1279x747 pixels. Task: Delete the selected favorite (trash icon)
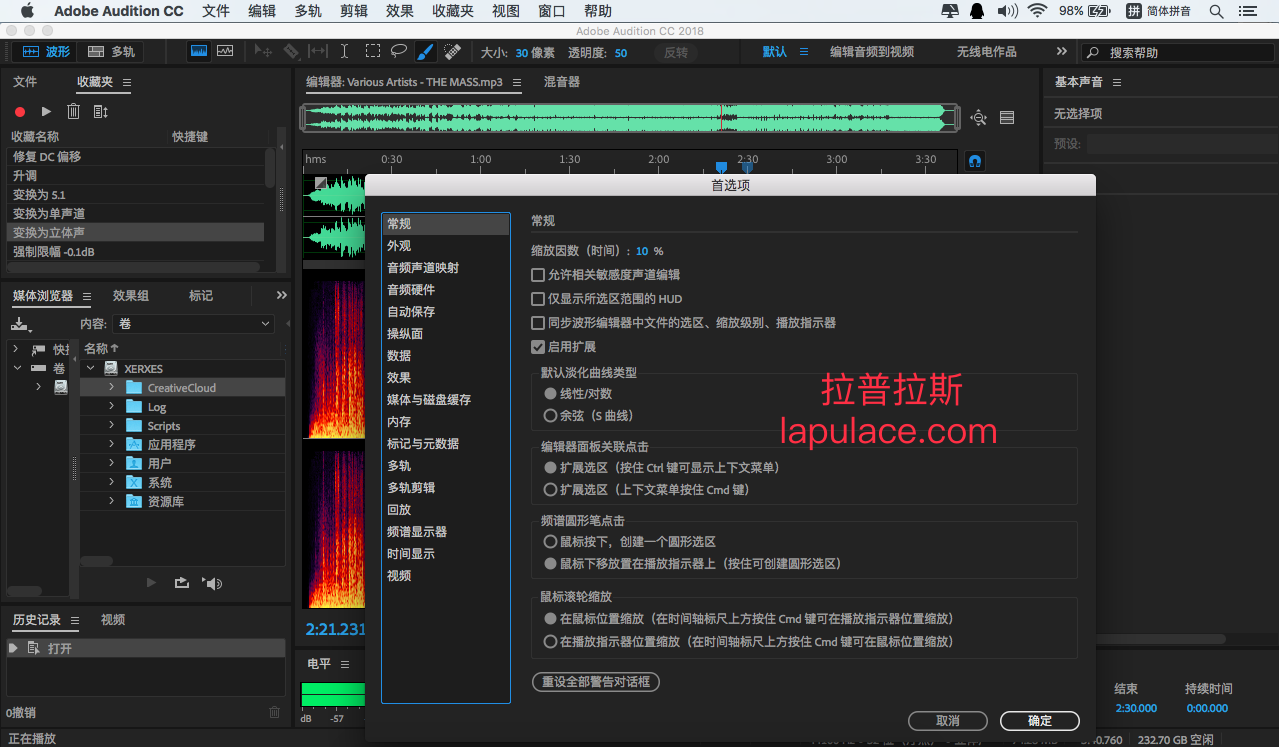pyautogui.click(x=73, y=112)
